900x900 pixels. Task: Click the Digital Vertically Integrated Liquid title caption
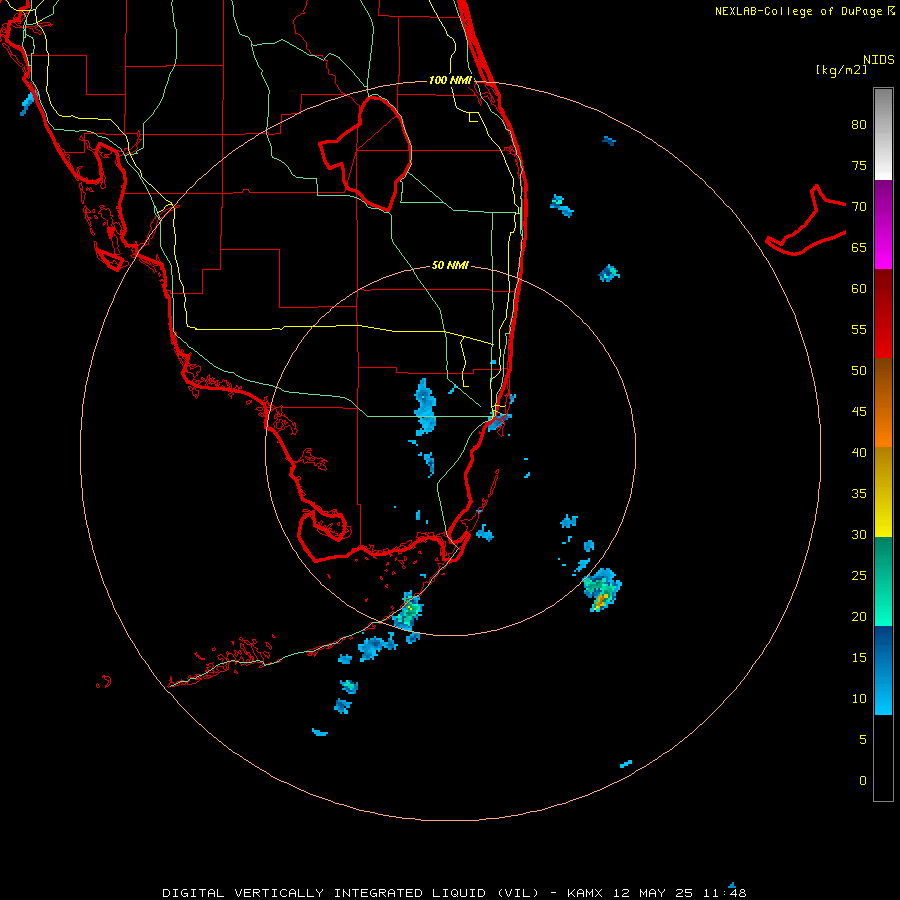point(351,893)
